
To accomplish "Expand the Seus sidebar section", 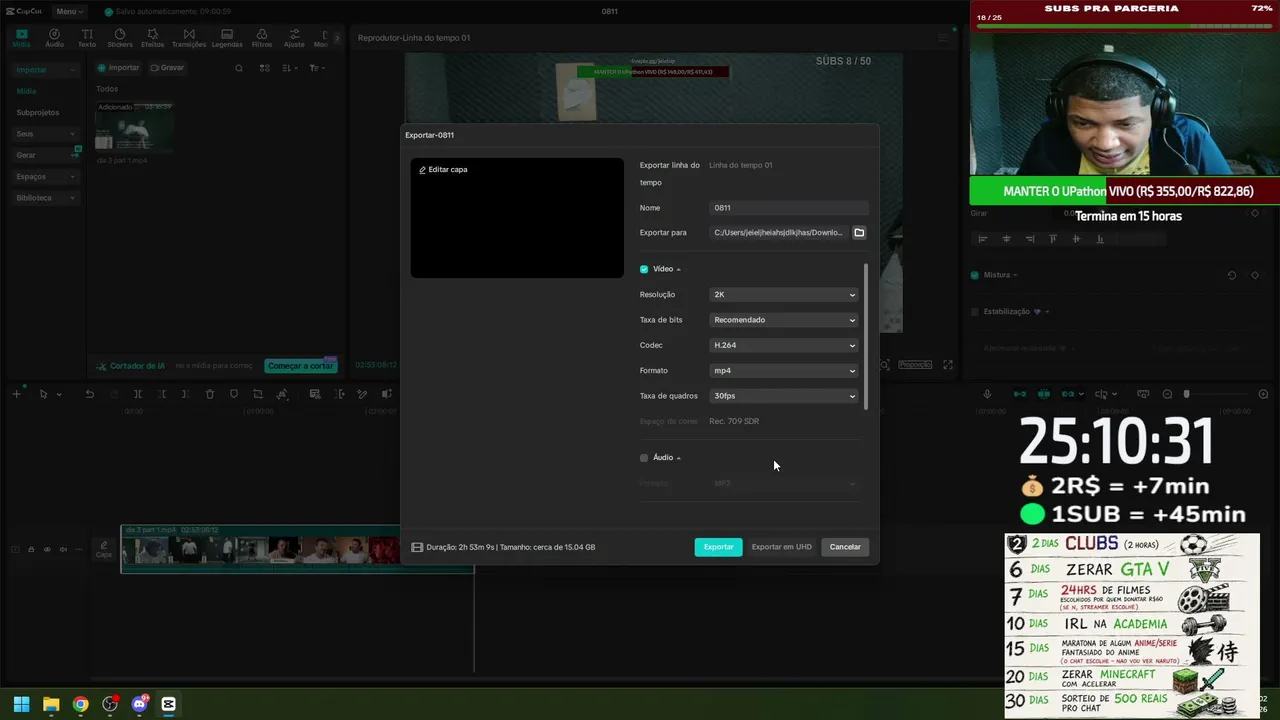I will pyautogui.click(x=45, y=134).
